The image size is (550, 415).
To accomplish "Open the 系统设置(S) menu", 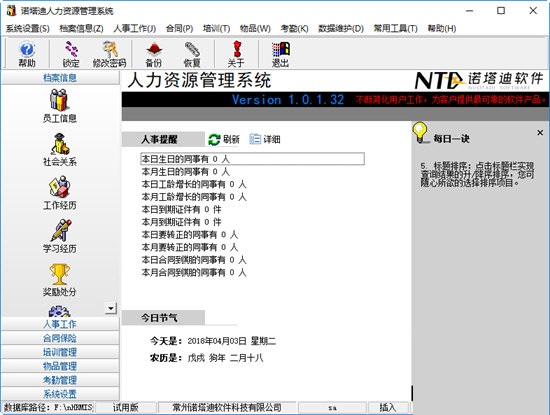I will coord(28,28).
